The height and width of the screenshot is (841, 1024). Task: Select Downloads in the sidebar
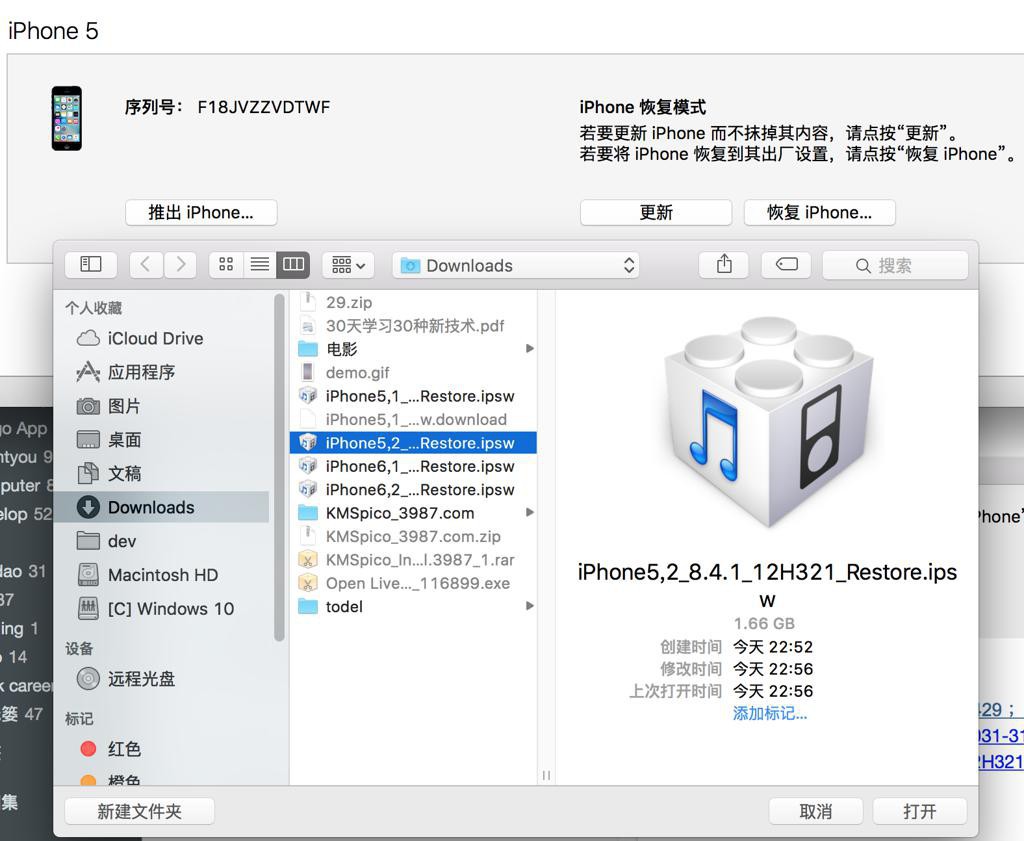point(163,507)
